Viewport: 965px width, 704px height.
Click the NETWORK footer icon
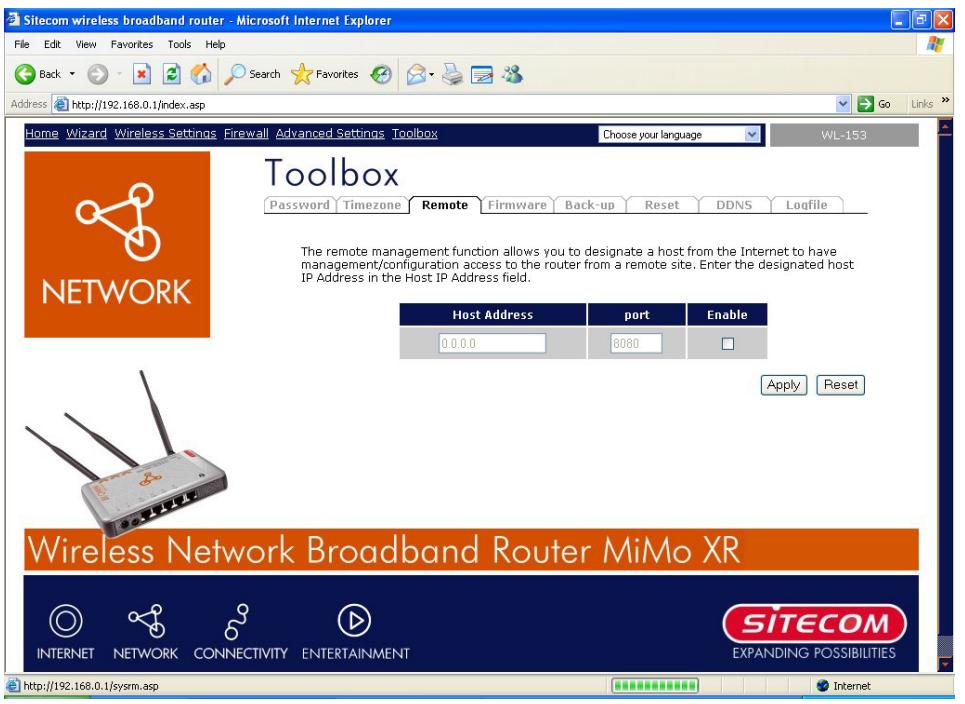146,620
